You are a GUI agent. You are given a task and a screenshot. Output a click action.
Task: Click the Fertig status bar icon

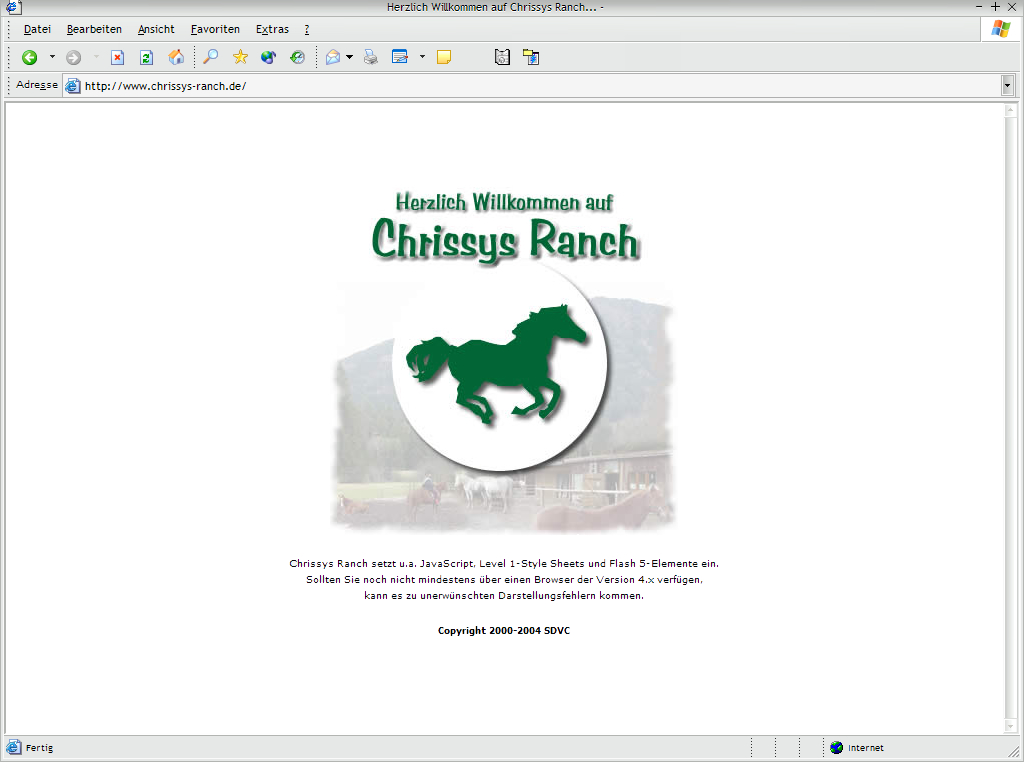pos(14,748)
